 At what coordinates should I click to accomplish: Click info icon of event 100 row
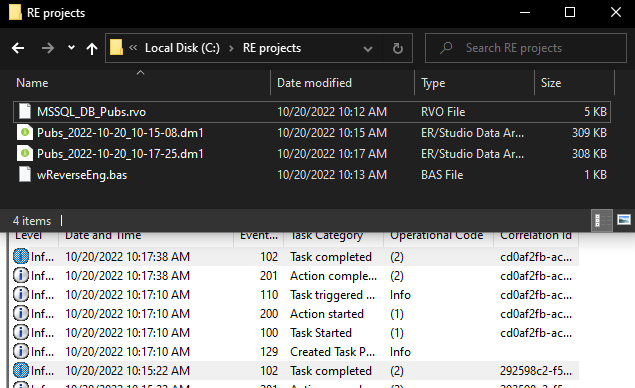[x=21, y=333]
